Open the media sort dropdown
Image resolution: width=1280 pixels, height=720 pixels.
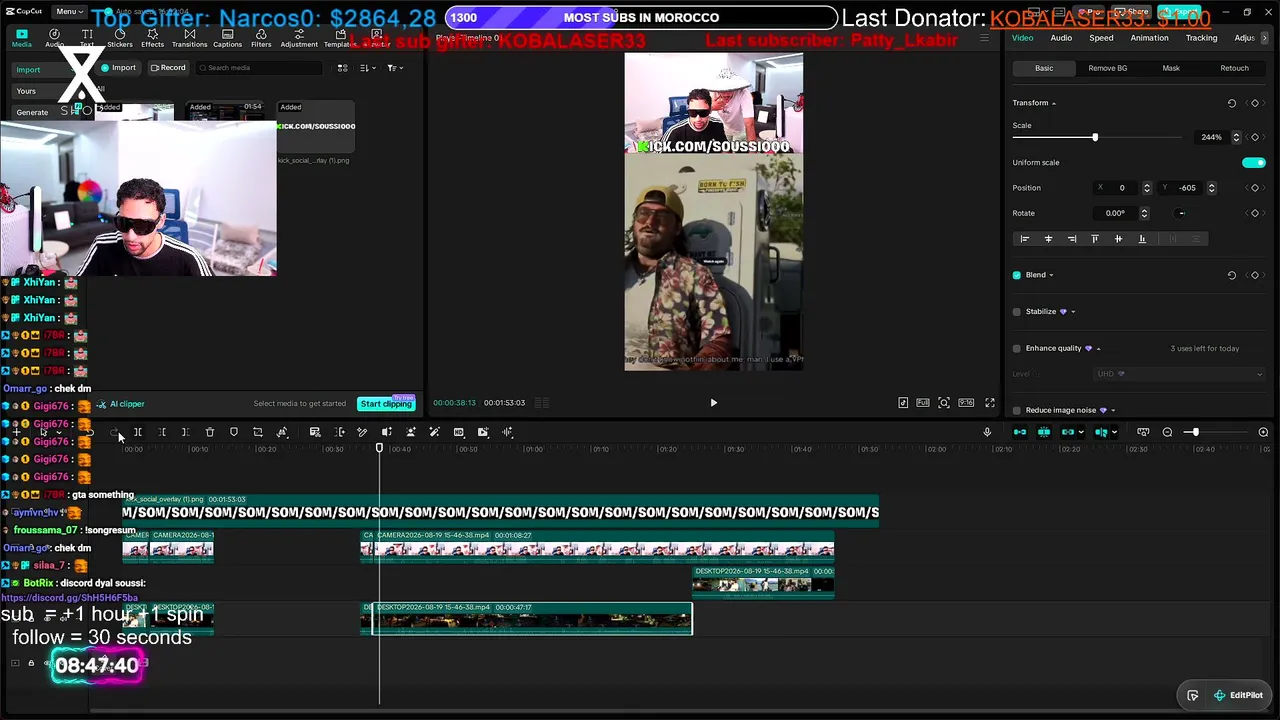click(x=367, y=68)
